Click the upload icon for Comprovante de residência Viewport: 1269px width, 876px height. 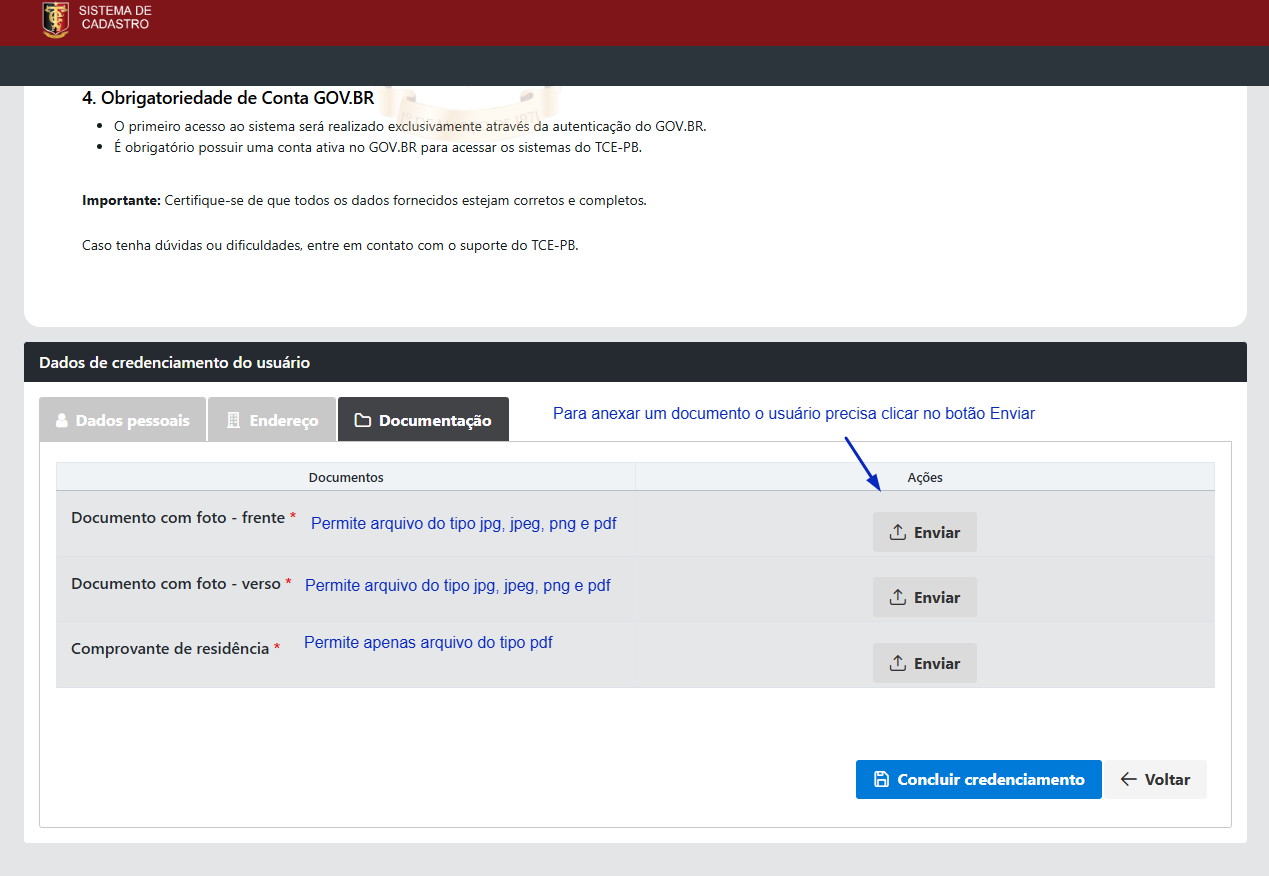[x=898, y=663]
